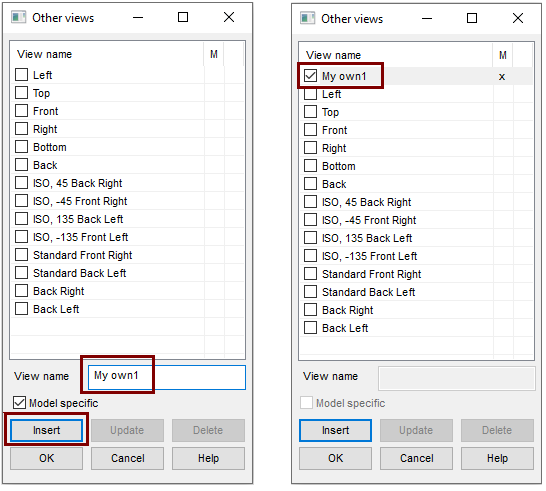Click the Other views icon in left title bar
This screenshot has height=491, width=546.
(18, 17)
